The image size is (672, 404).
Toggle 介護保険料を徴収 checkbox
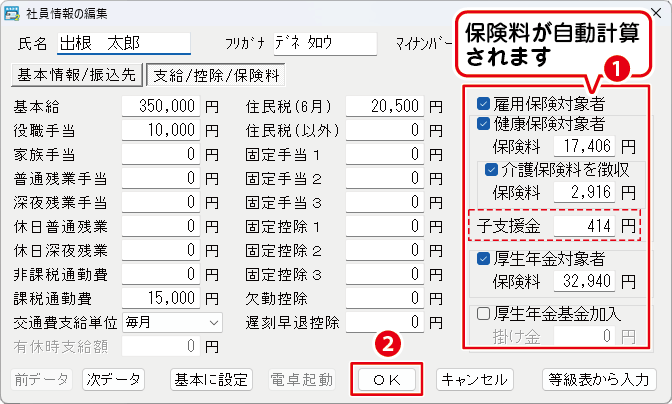[492, 169]
